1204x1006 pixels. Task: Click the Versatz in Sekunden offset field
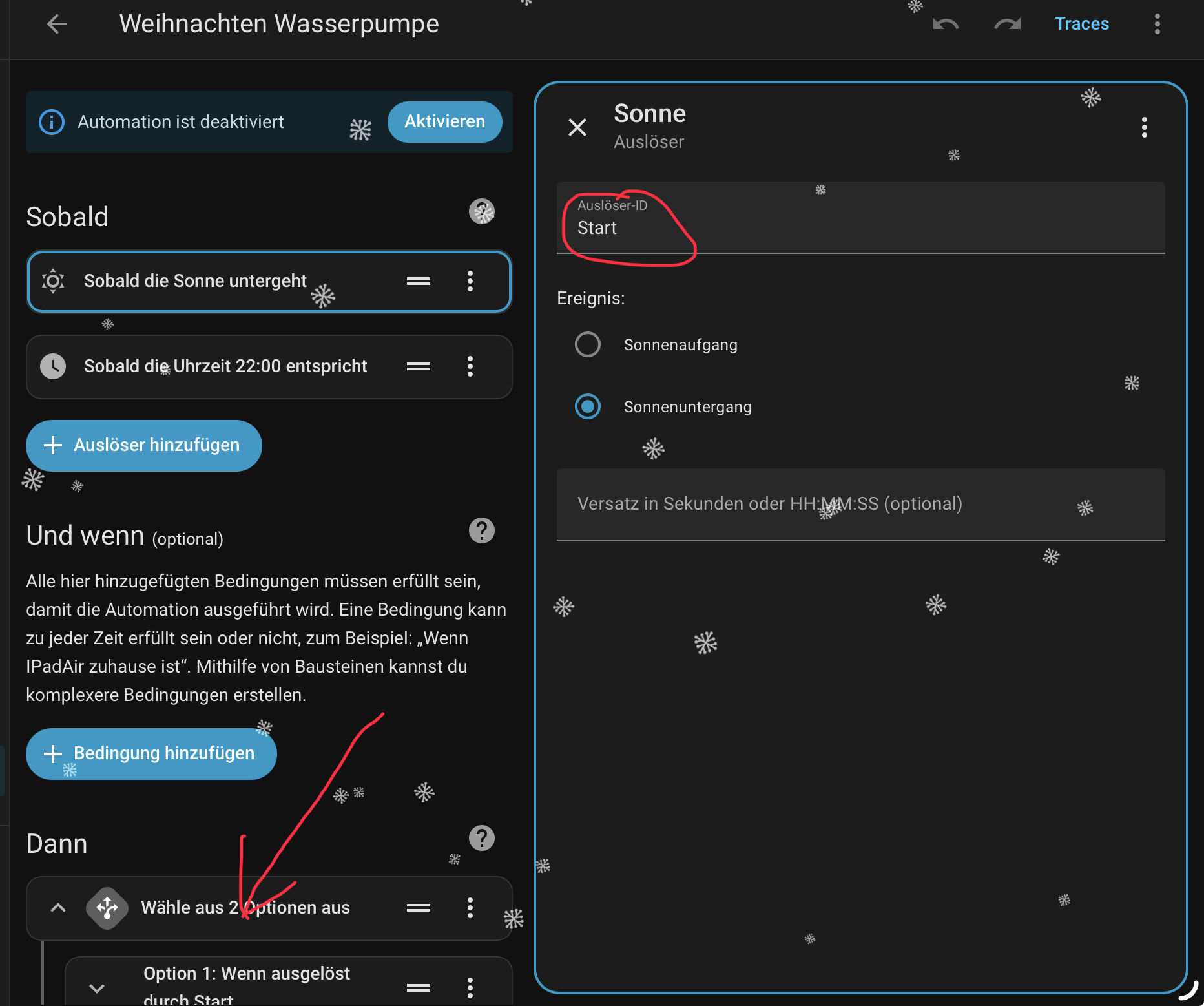coord(860,504)
